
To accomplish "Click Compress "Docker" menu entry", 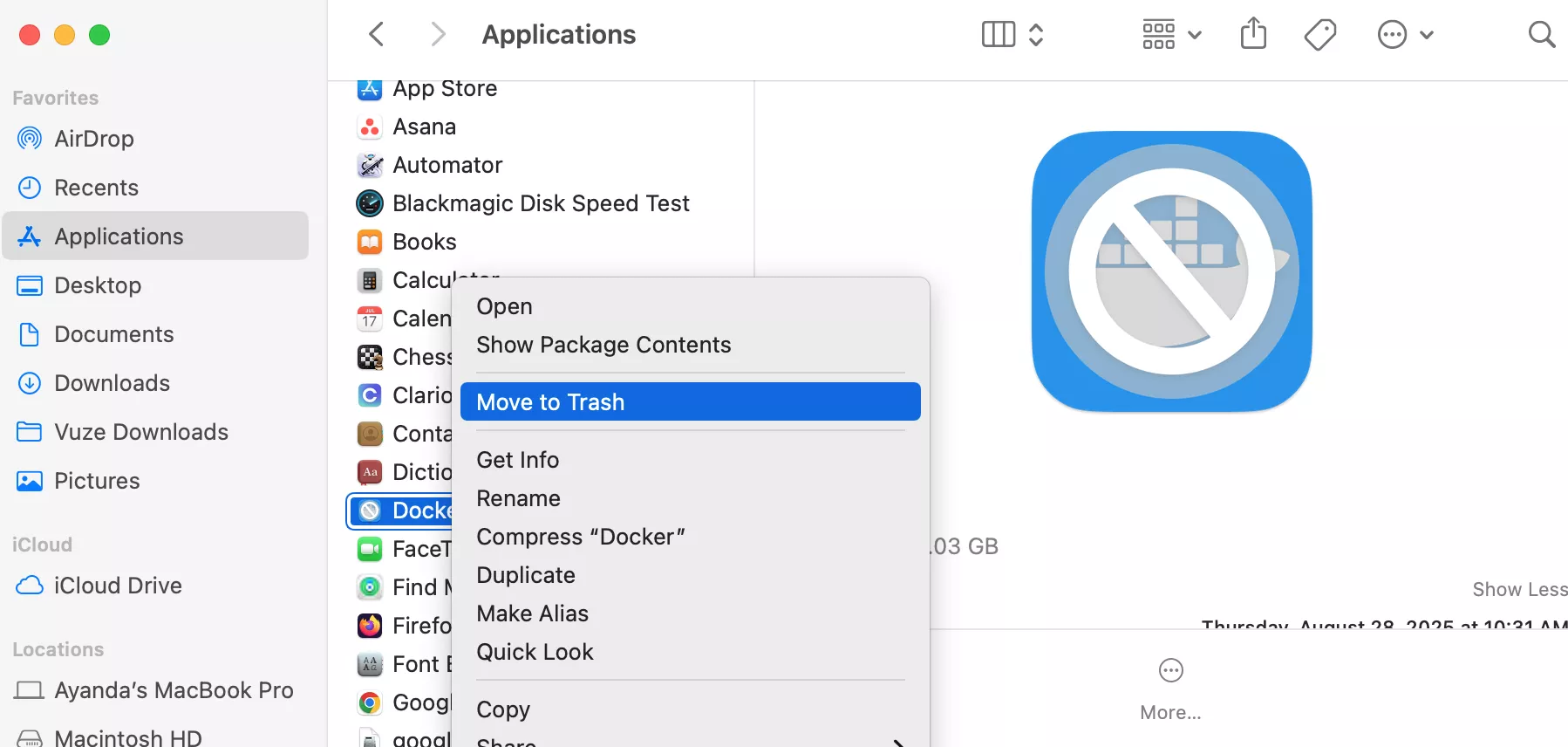I will [x=580, y=537].
